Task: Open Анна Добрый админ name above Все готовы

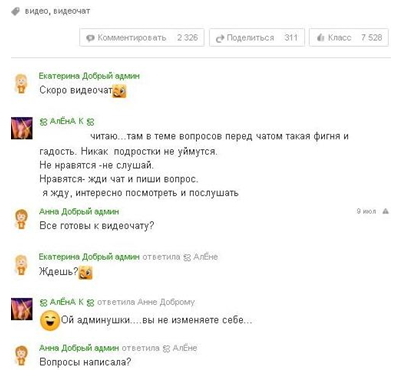Action: pyautogui.click(x=79, y=212)
